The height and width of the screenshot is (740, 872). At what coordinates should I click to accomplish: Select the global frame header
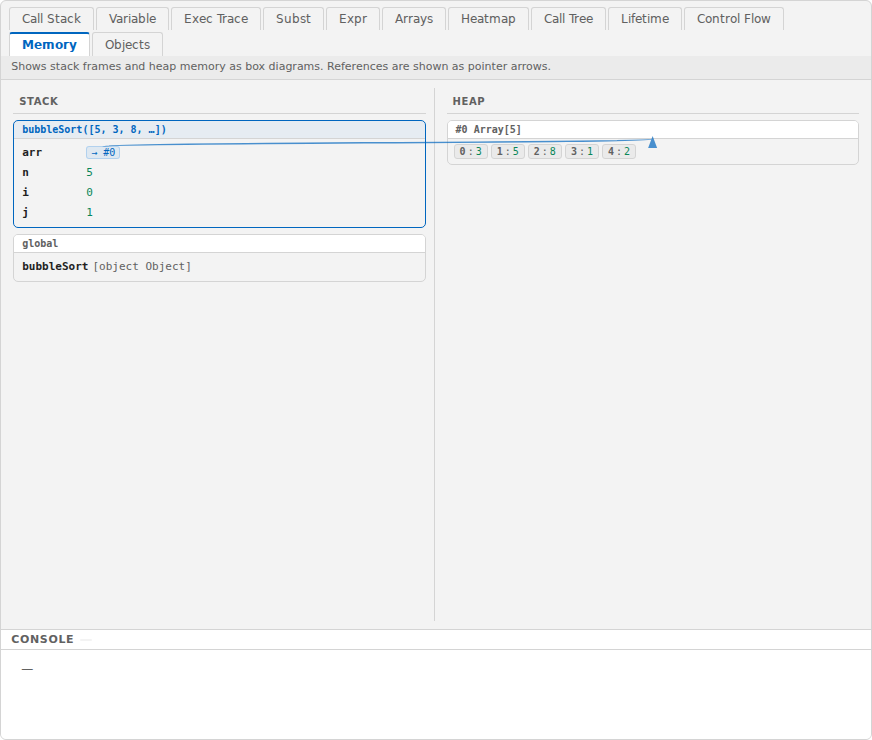[x=220, y=244]
